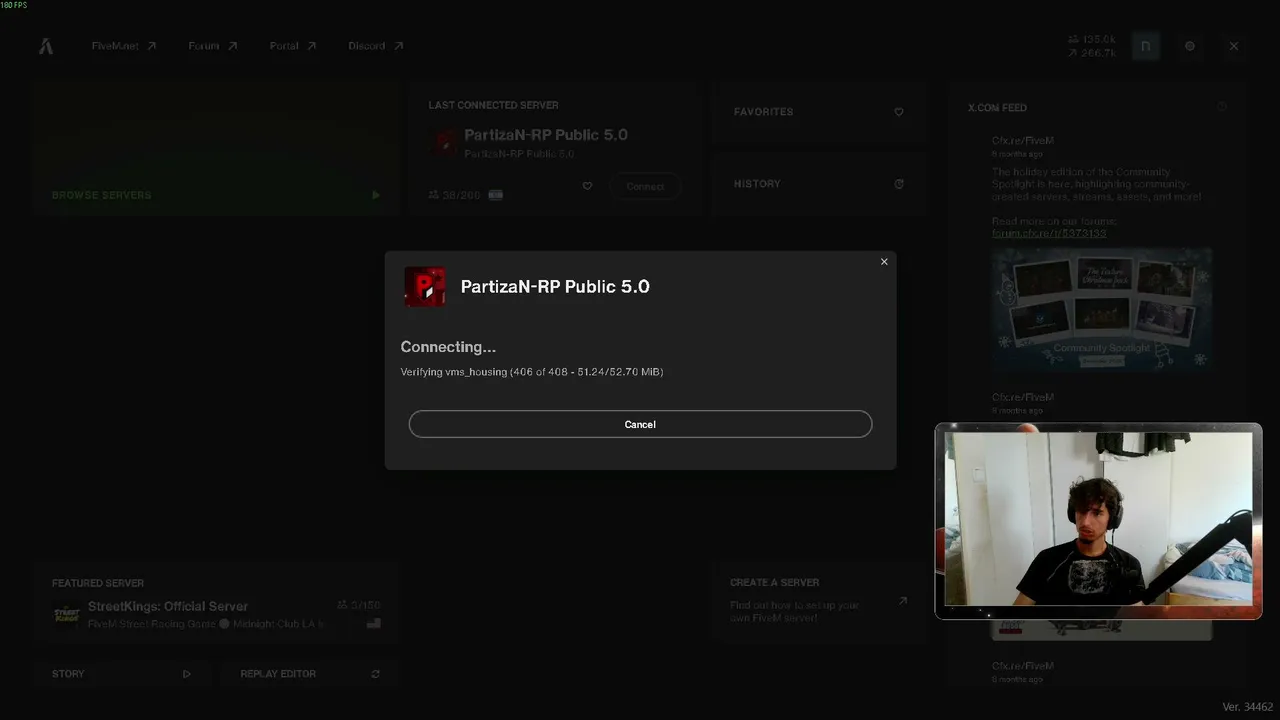Click the user account button top right
This screenshot has height=720, width=1280.
click(x=1146, y=46)
